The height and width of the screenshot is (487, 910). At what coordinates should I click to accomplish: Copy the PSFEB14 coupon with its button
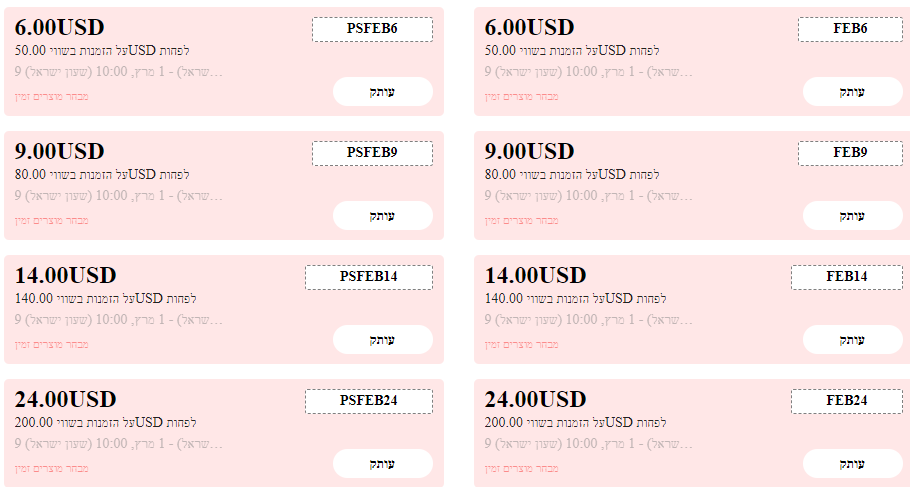382,340
